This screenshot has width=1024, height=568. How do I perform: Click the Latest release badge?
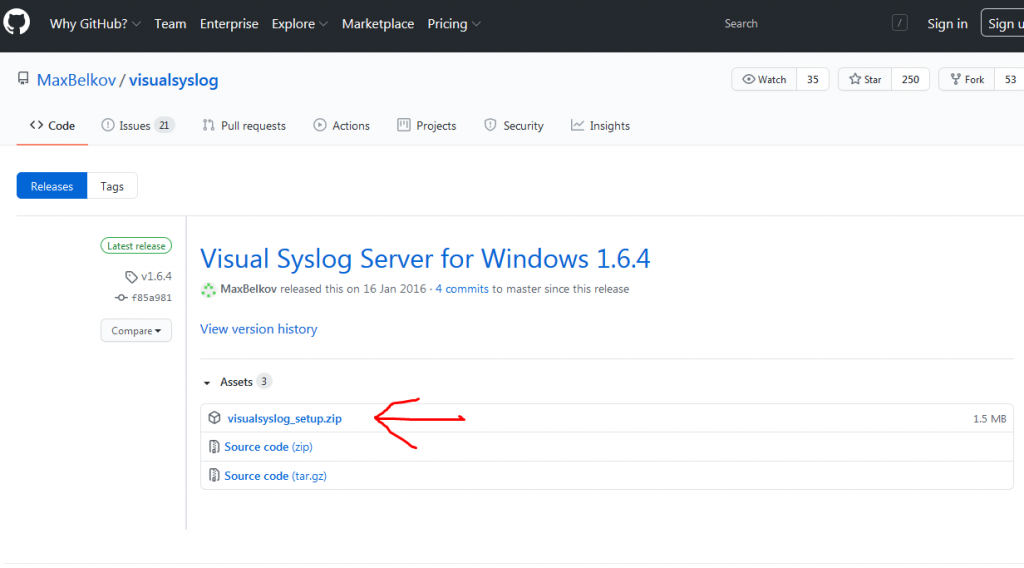136,245
